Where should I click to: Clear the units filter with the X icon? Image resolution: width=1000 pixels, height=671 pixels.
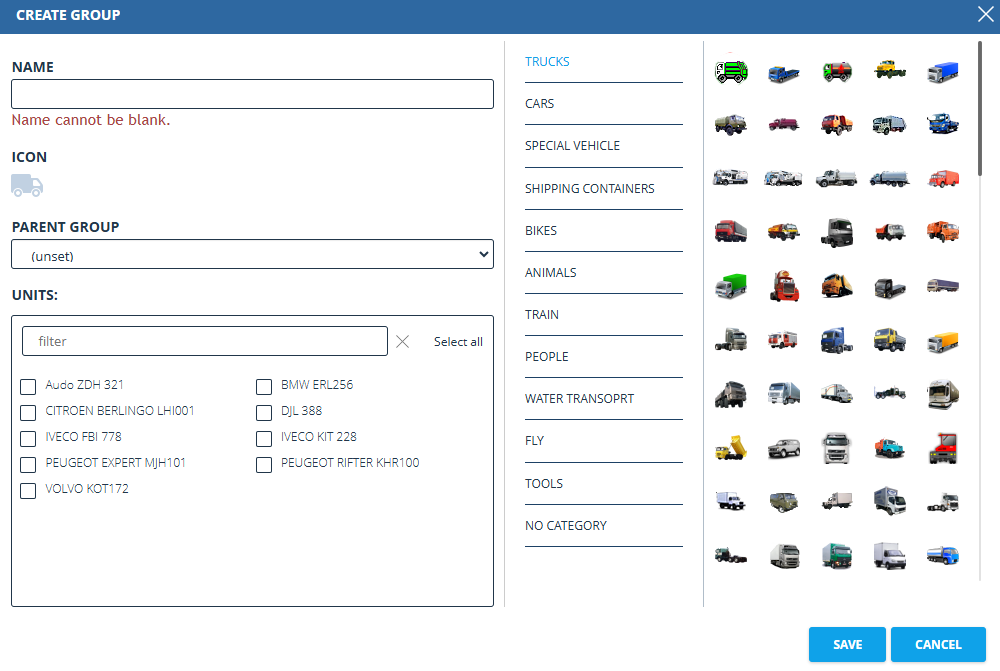click(x=403, y=341)
